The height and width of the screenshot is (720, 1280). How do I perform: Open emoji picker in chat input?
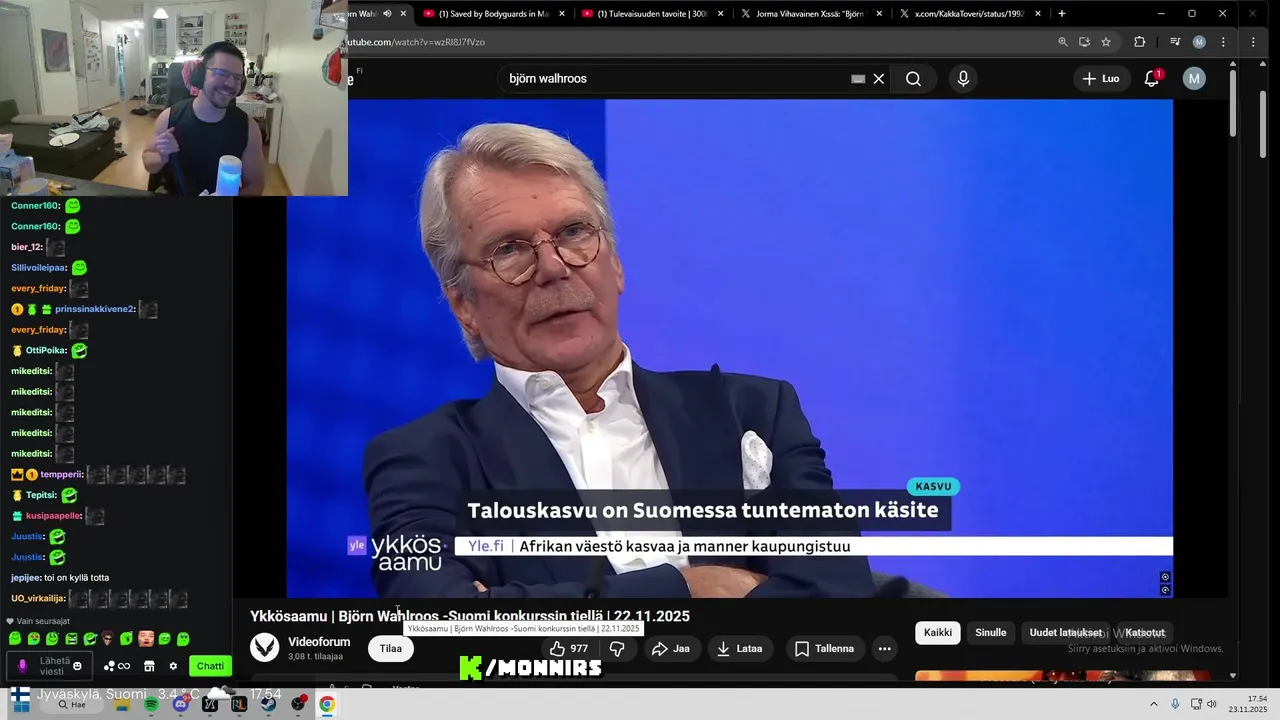(77, 666)
